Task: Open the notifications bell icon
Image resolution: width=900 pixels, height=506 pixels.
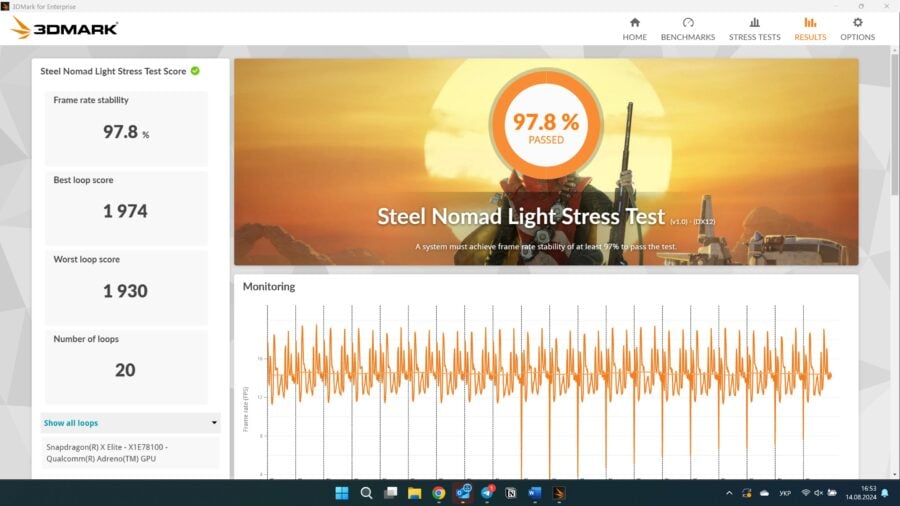Action: click(885, 493)
